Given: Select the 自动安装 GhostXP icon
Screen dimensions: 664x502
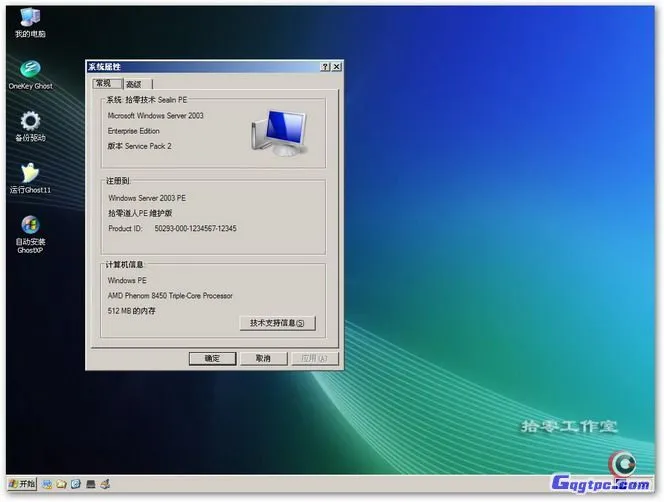Looking at the screenshot, I should pos(30,234).
